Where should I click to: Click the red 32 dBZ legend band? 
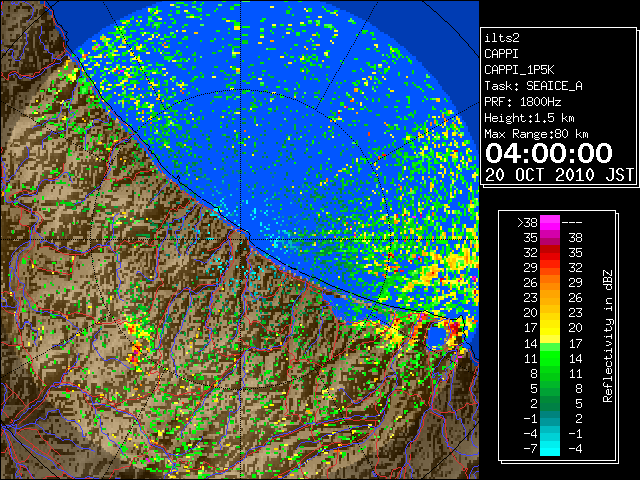pyautogui.click(x=550, y=253)
